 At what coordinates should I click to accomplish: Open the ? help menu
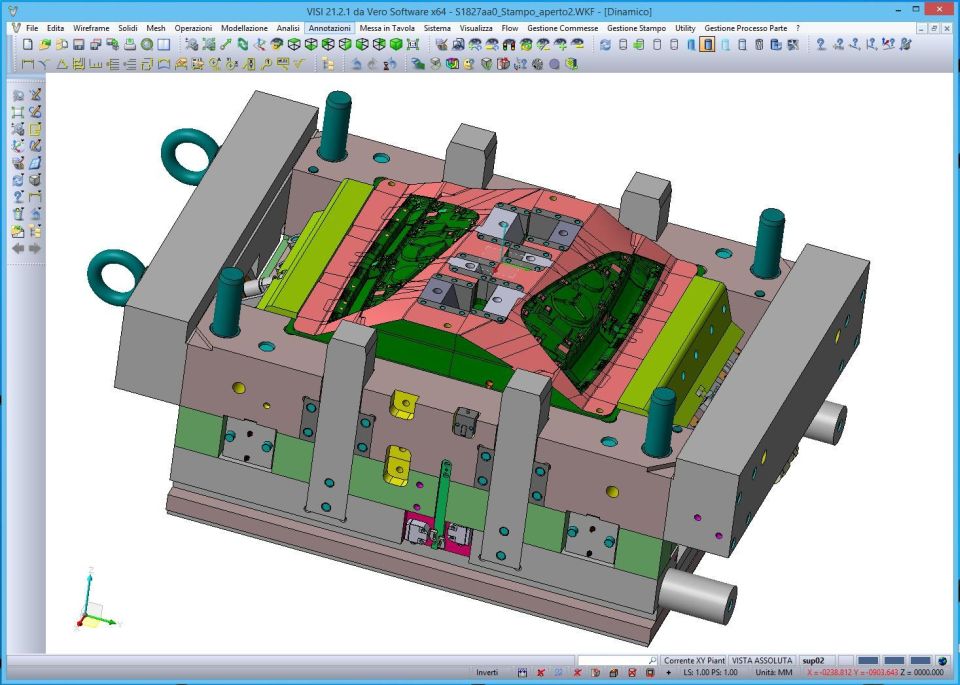(798, 28)
